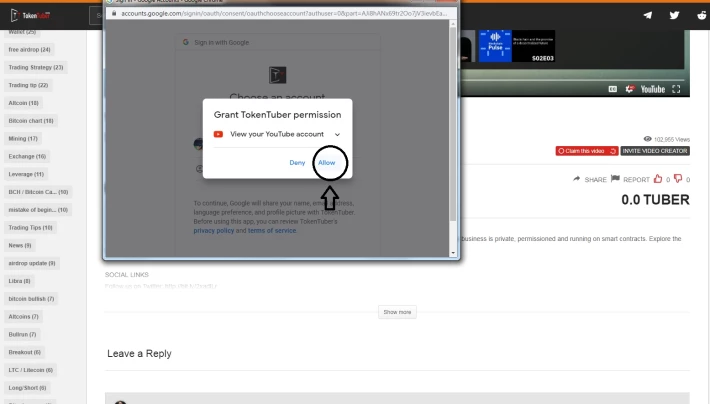Viewport: 710px width, 404px height.
Task: Open the terms of service link
Action: [272, 231]
